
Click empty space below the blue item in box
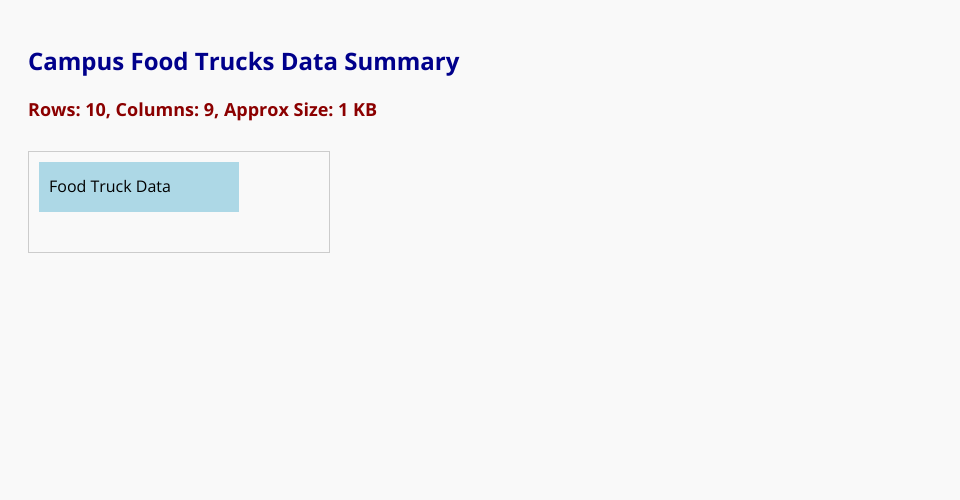click(139, 232)
